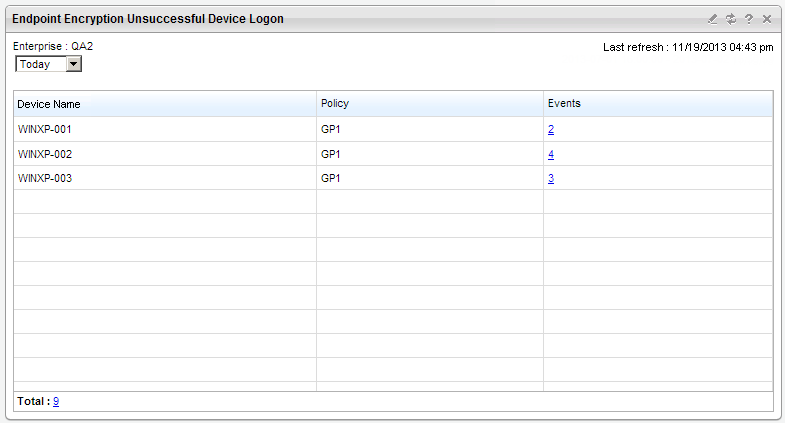Sort by the Device Name column header
This screenshot has width=785, height=423.
tap(49, 104)
